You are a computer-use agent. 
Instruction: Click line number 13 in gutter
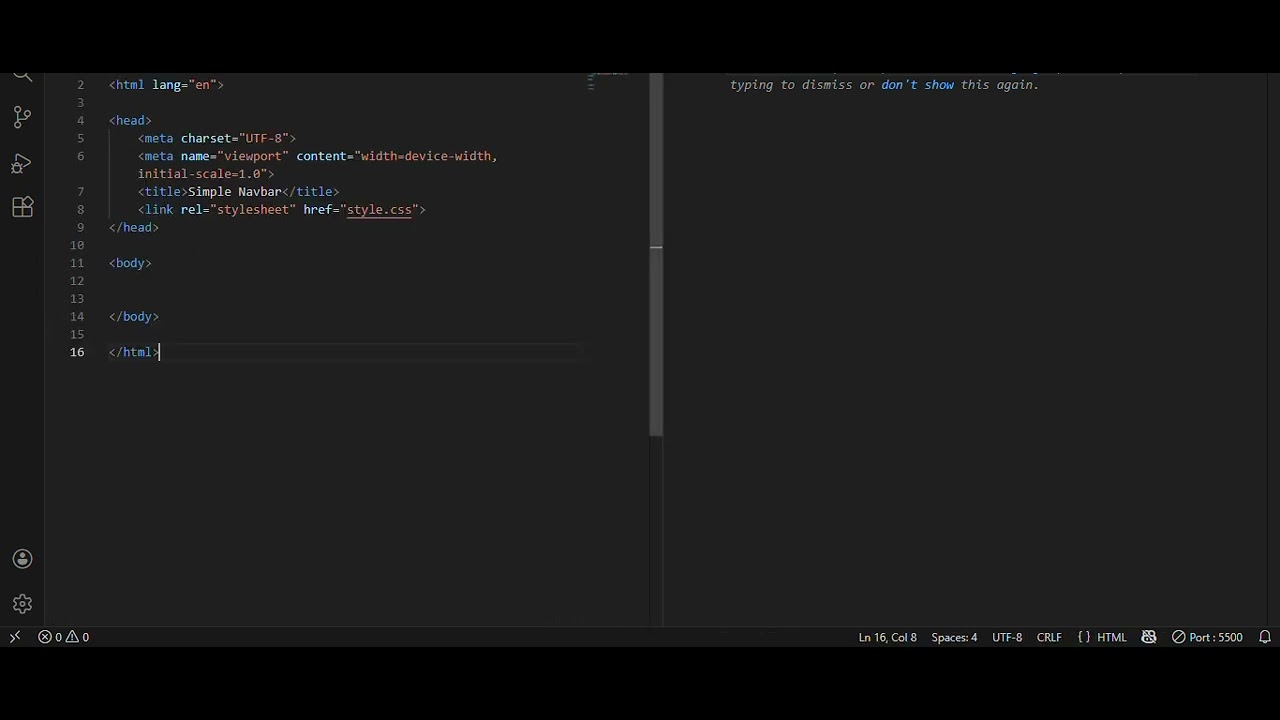coord(77,299)
